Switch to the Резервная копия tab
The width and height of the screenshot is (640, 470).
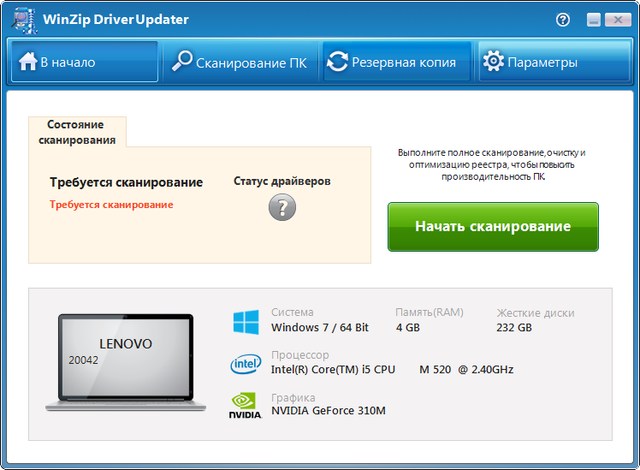396,62
